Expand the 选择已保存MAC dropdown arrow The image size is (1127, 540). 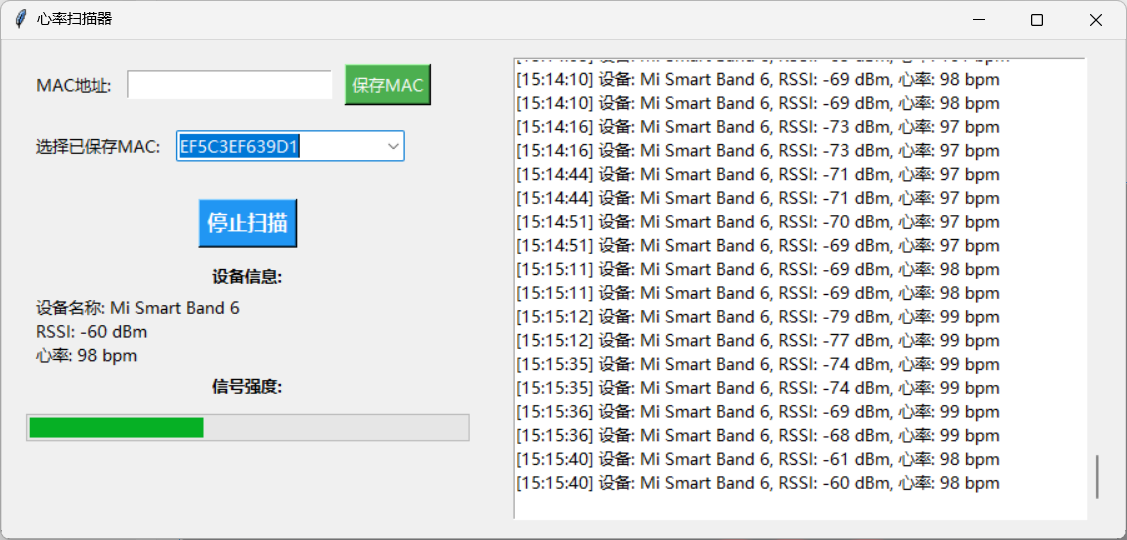pyautogui.click(x=393, y=146)
